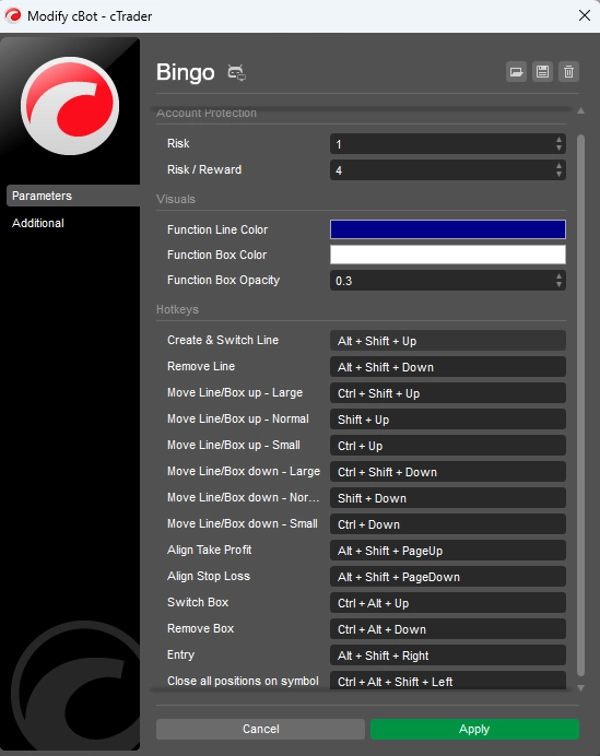The width and height of the screenshot is (600, 756).
Task: Open the Function Box Color white swatch
Action: click(448, 255)
